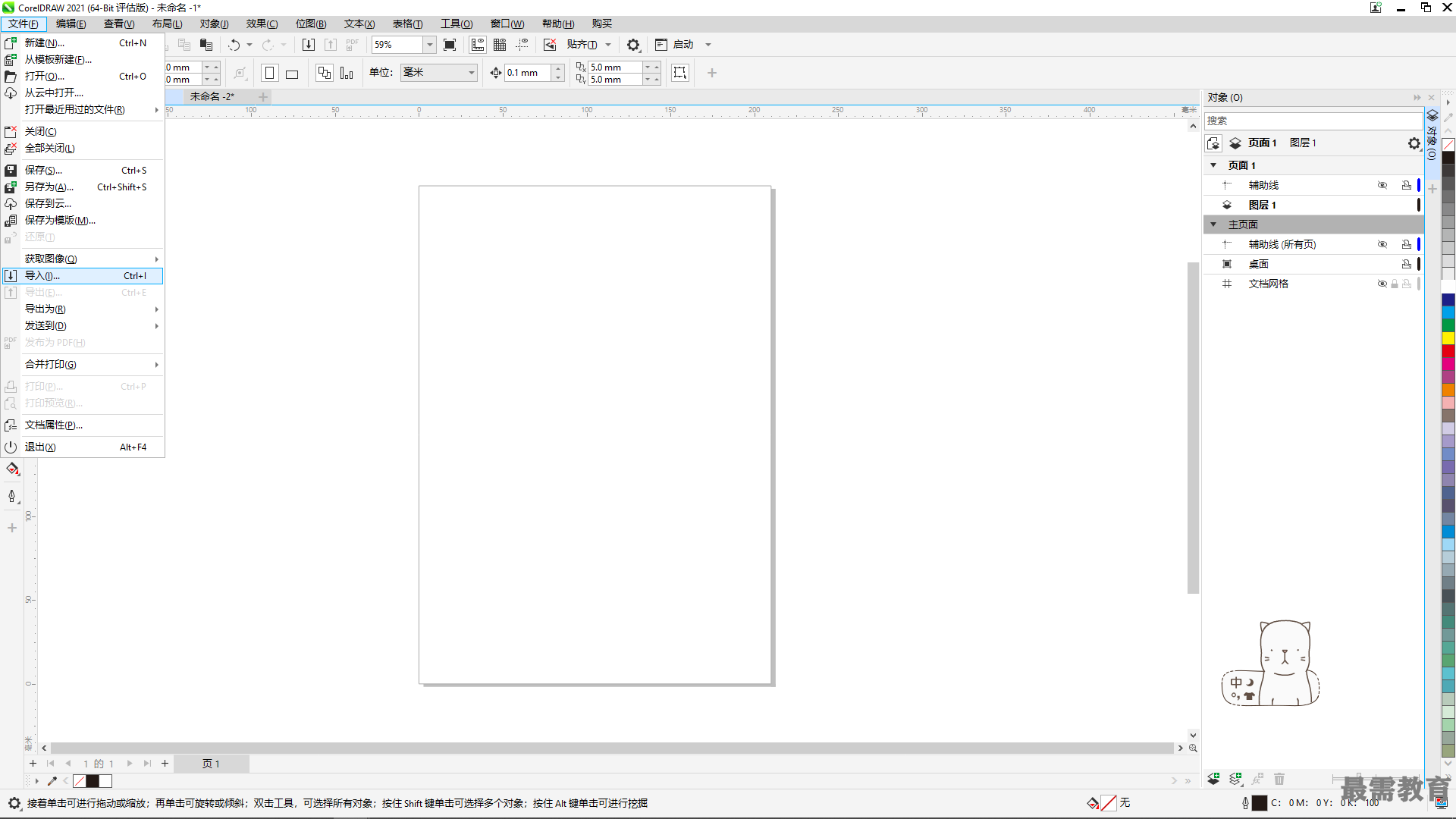This screenshot has height=819, width=1456.
Task: Toggle printable icon of 桌面 layer
Action: 1407,264
